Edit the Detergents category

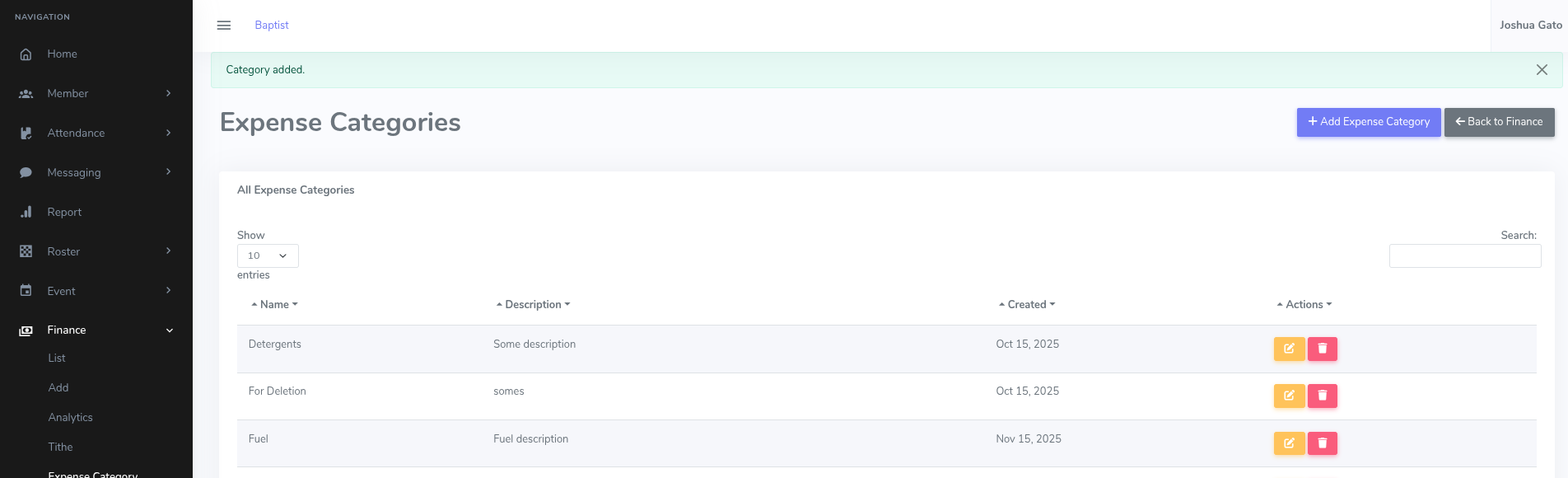point(1289,349)
